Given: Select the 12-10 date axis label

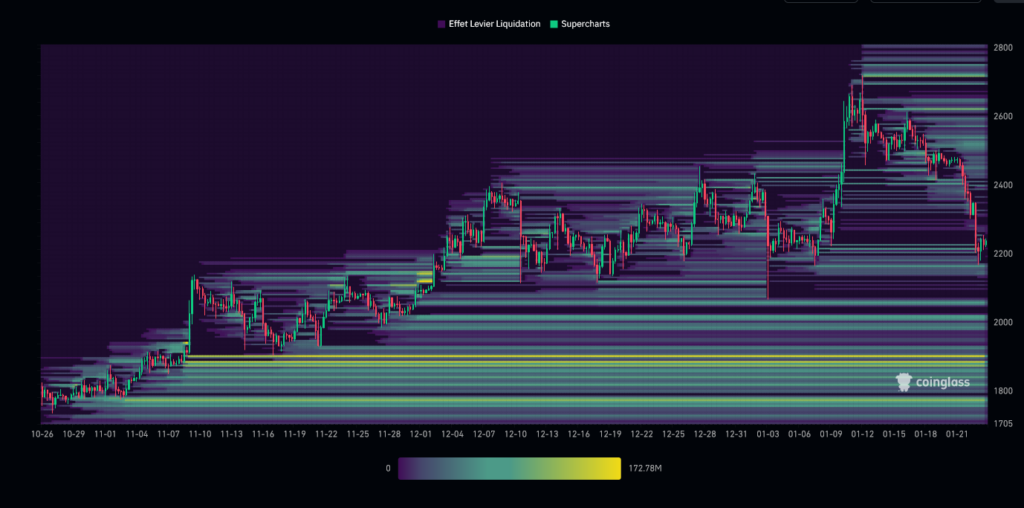Looking at the screenshot, I should coord(515,434).
